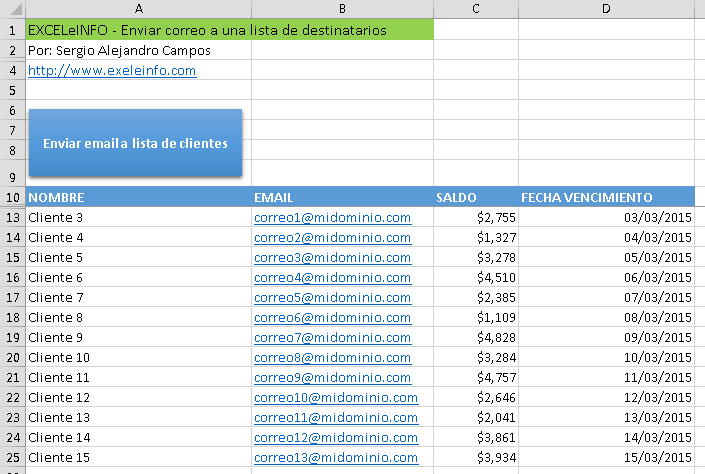Screen dimensions: 705x474
Task: Open the correo13@midominio.com email link
Action: click(x=336, y=457)
